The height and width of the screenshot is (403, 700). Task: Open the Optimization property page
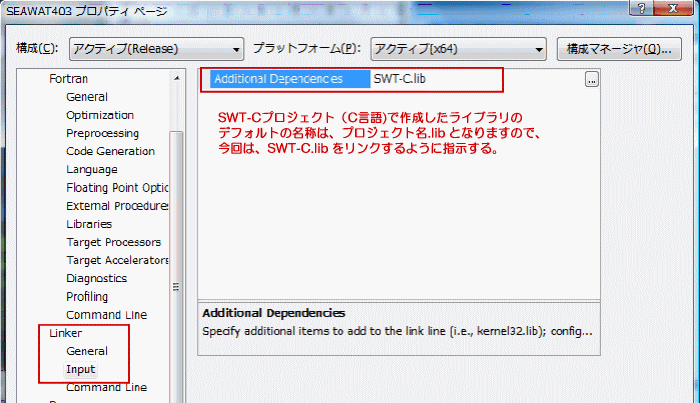[100, 115]
